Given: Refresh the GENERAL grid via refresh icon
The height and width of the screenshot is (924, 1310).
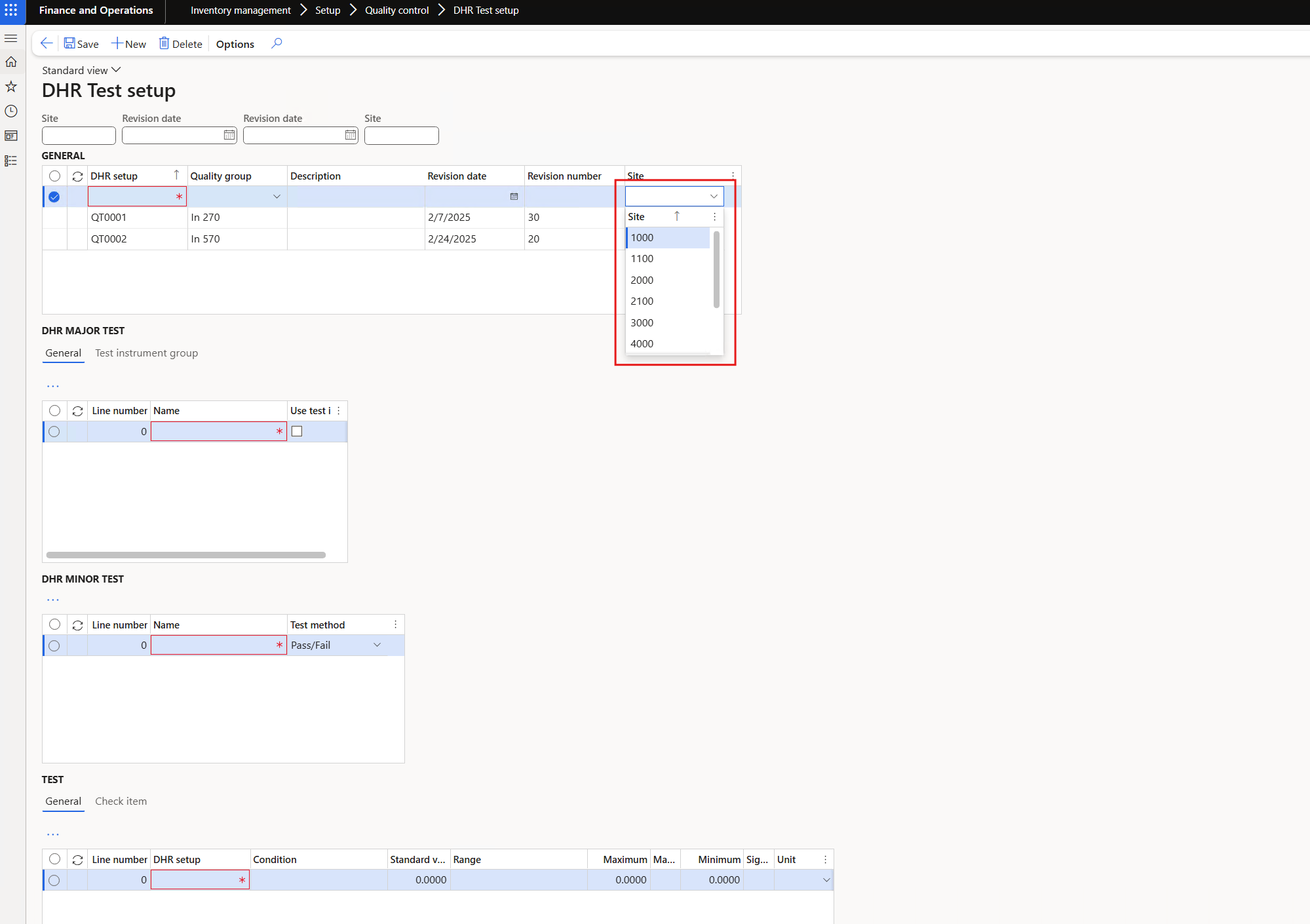Looking at the screenshot, I should [77, 176].
